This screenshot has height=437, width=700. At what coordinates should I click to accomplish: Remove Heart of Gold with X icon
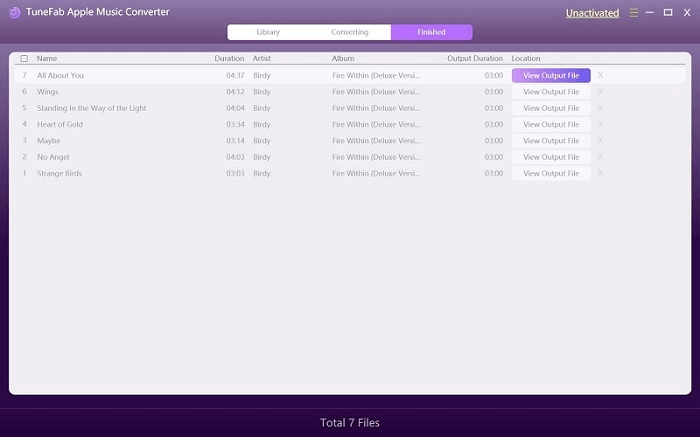pos(600,124)
